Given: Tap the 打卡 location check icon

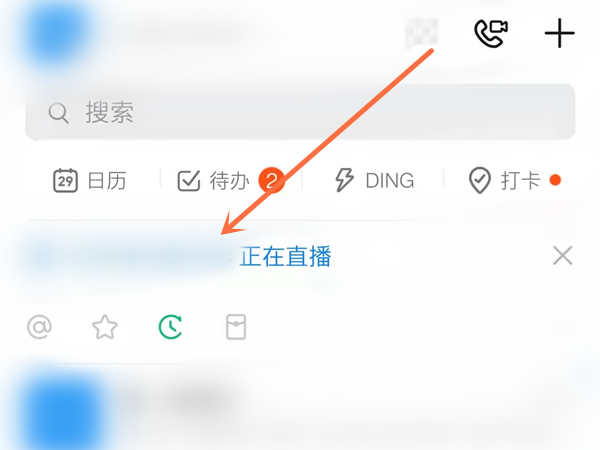Looking at the screenshot, I should click(x=479, y=180).
